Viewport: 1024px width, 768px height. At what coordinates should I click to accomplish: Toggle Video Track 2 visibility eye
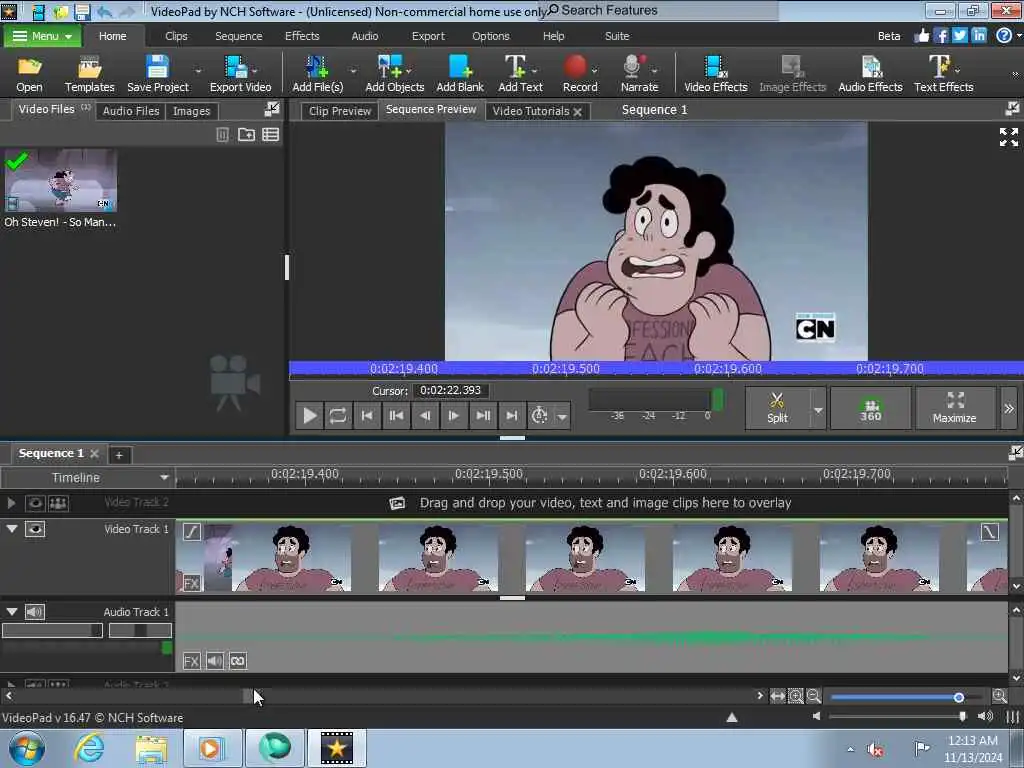tap(35, 503)
